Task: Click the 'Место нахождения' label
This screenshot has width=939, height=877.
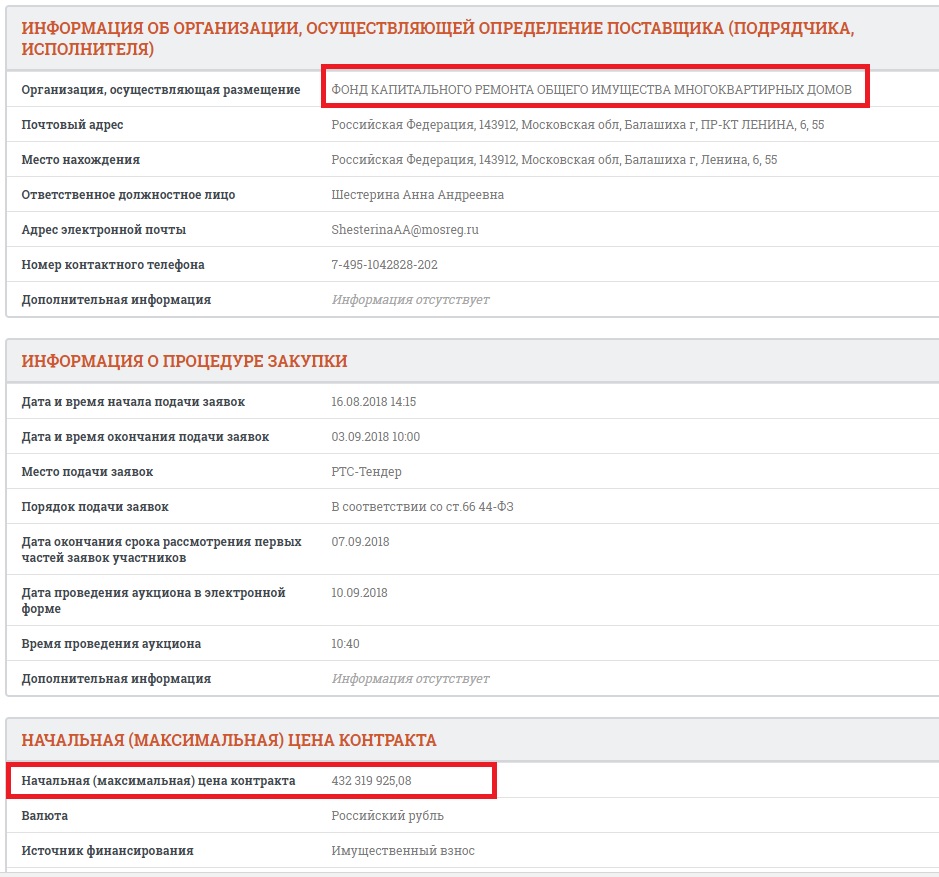Action: click(x=81, y=160)
